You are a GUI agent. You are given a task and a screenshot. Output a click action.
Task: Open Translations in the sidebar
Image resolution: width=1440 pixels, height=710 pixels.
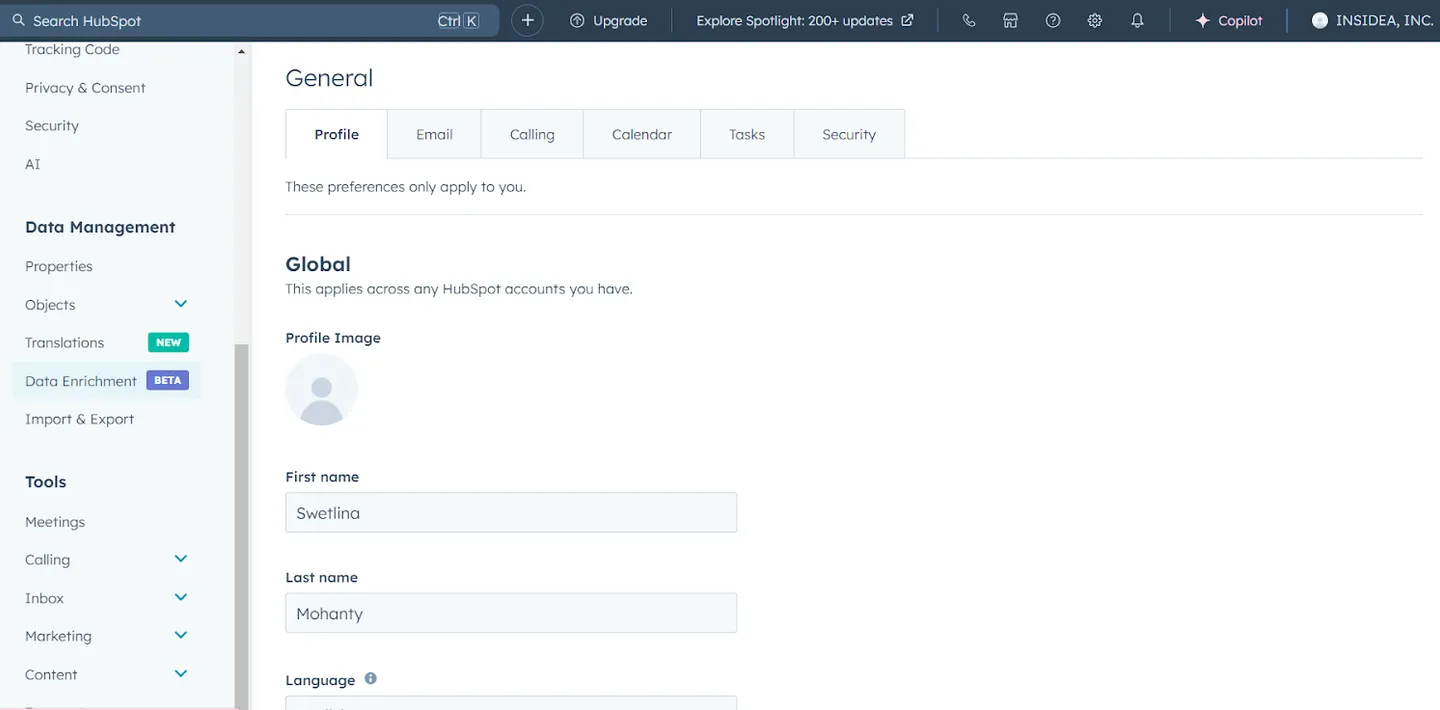(64, 342)
